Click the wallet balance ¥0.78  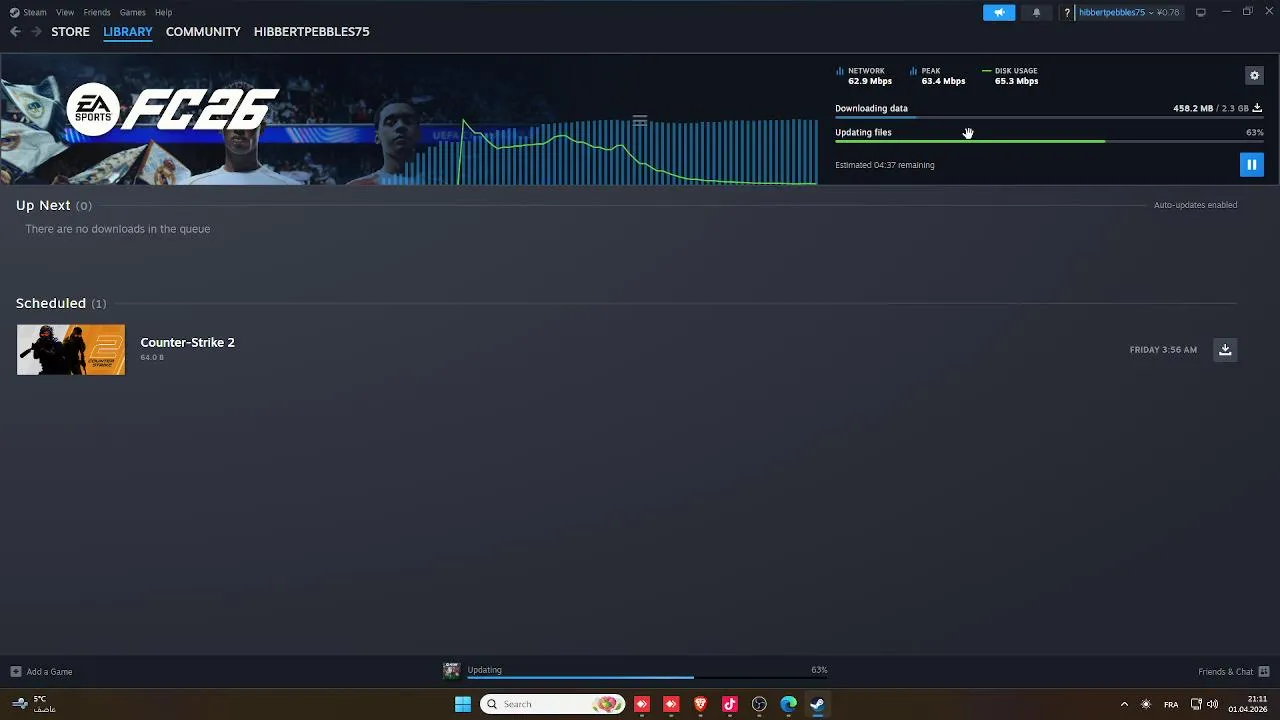coord(1167,12)
